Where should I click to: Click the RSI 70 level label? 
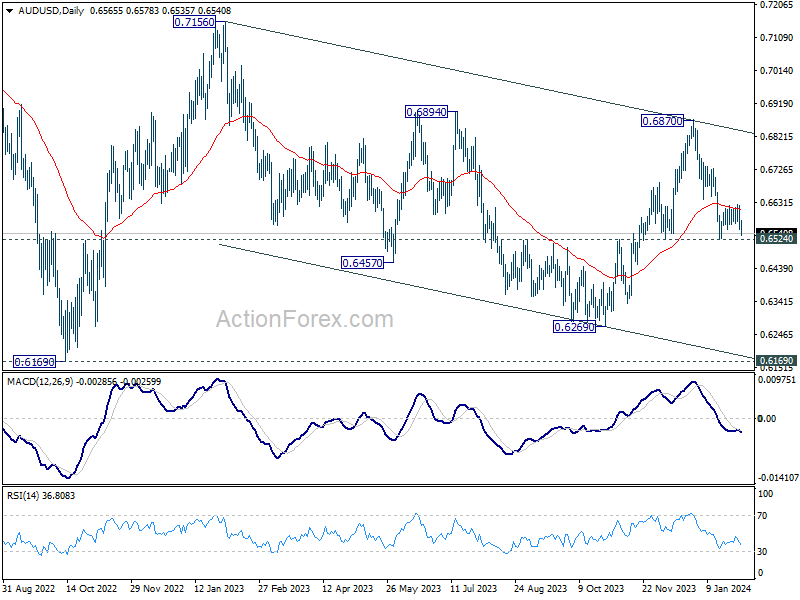click(762, 516)
